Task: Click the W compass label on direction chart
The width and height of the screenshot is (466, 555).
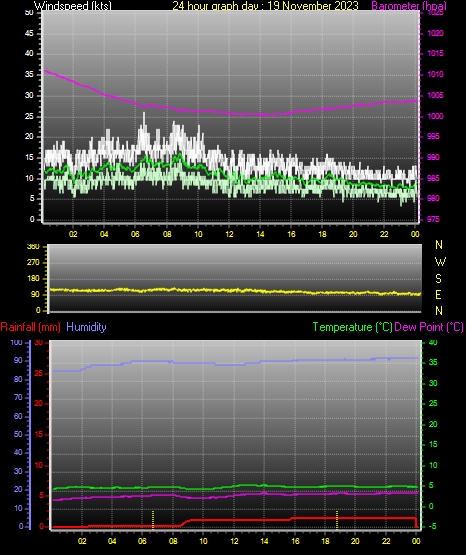Action: click(440, 262)
